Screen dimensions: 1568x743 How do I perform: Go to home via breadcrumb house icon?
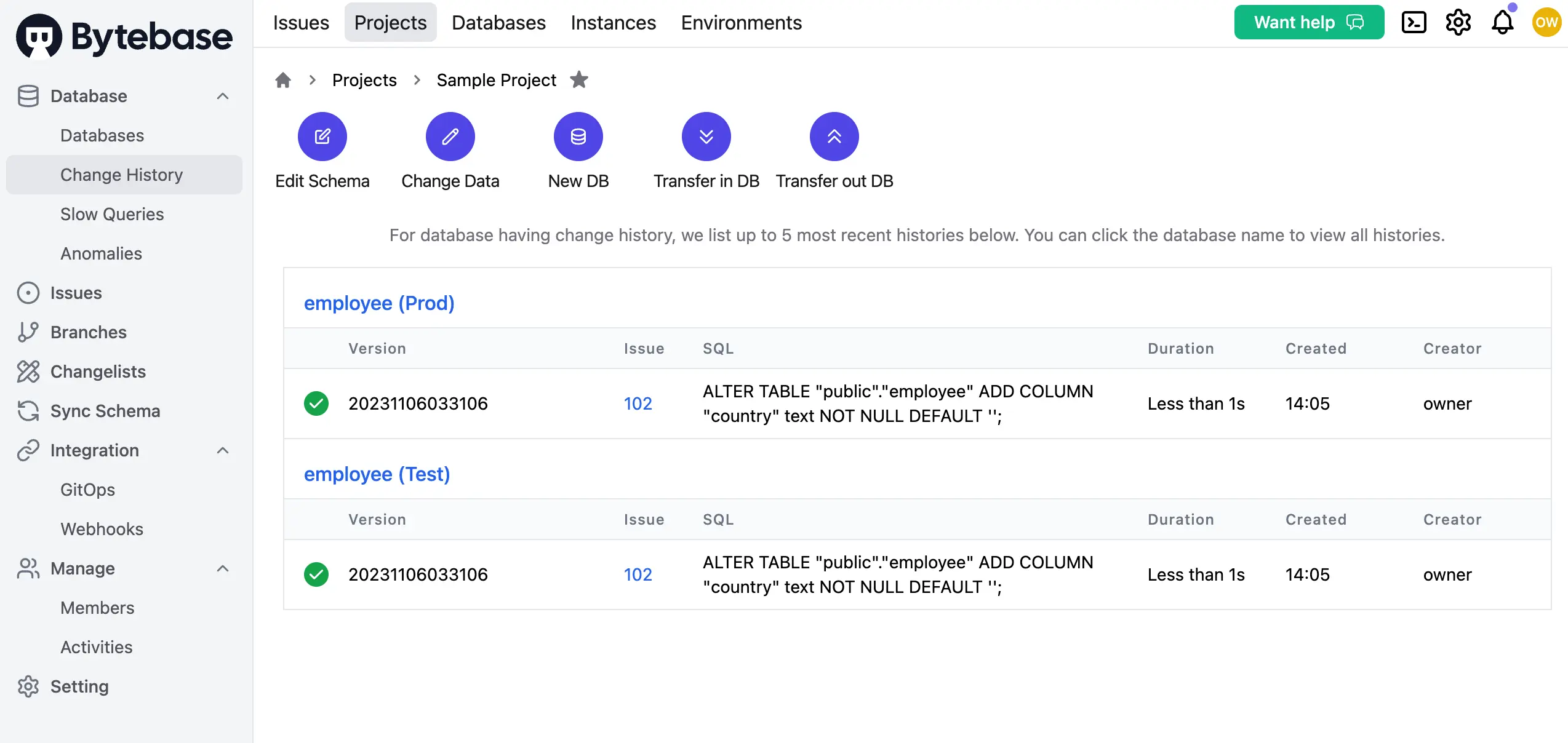[x=283, y=80]
